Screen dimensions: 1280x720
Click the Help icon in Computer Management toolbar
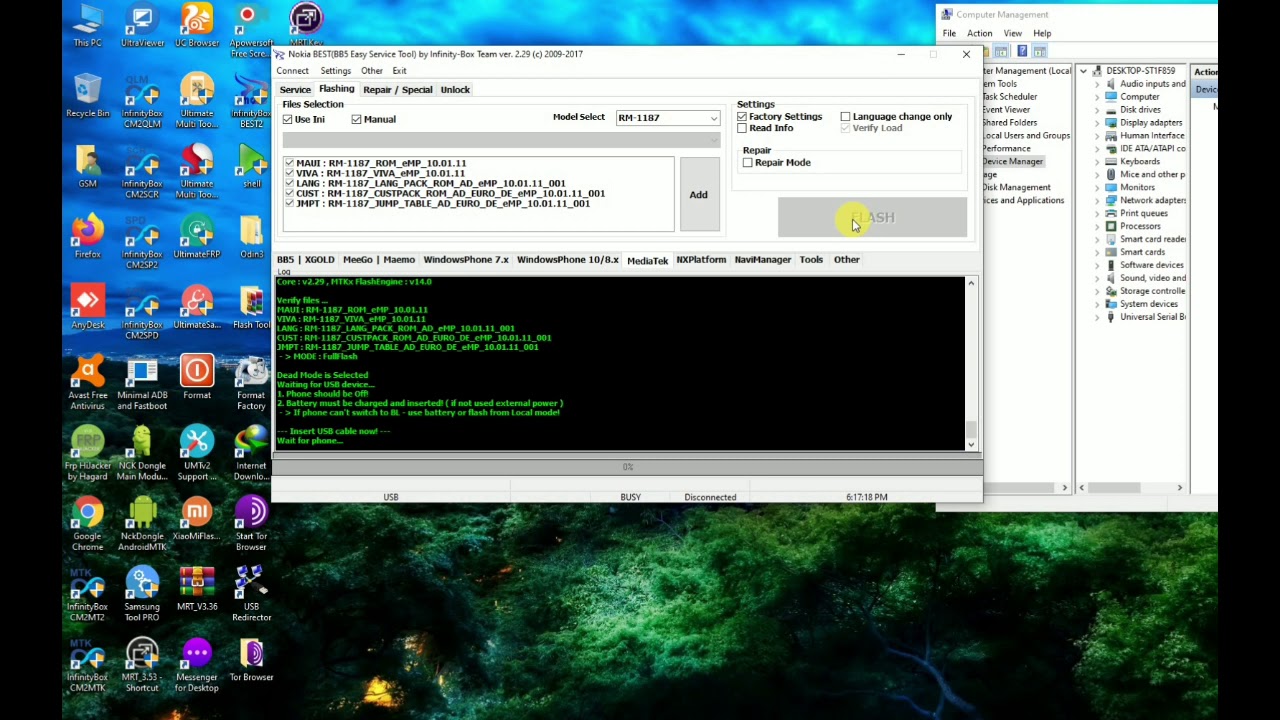point(1022,51)
